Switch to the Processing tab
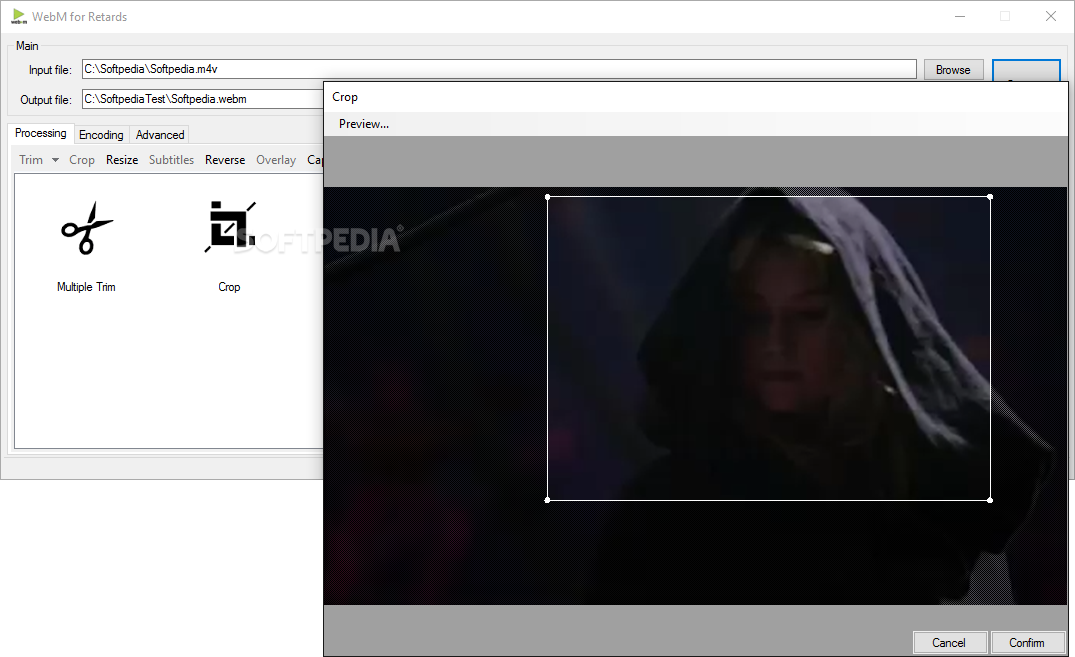This screenshot has height=657, width=1075. click(x=40, y=133)
